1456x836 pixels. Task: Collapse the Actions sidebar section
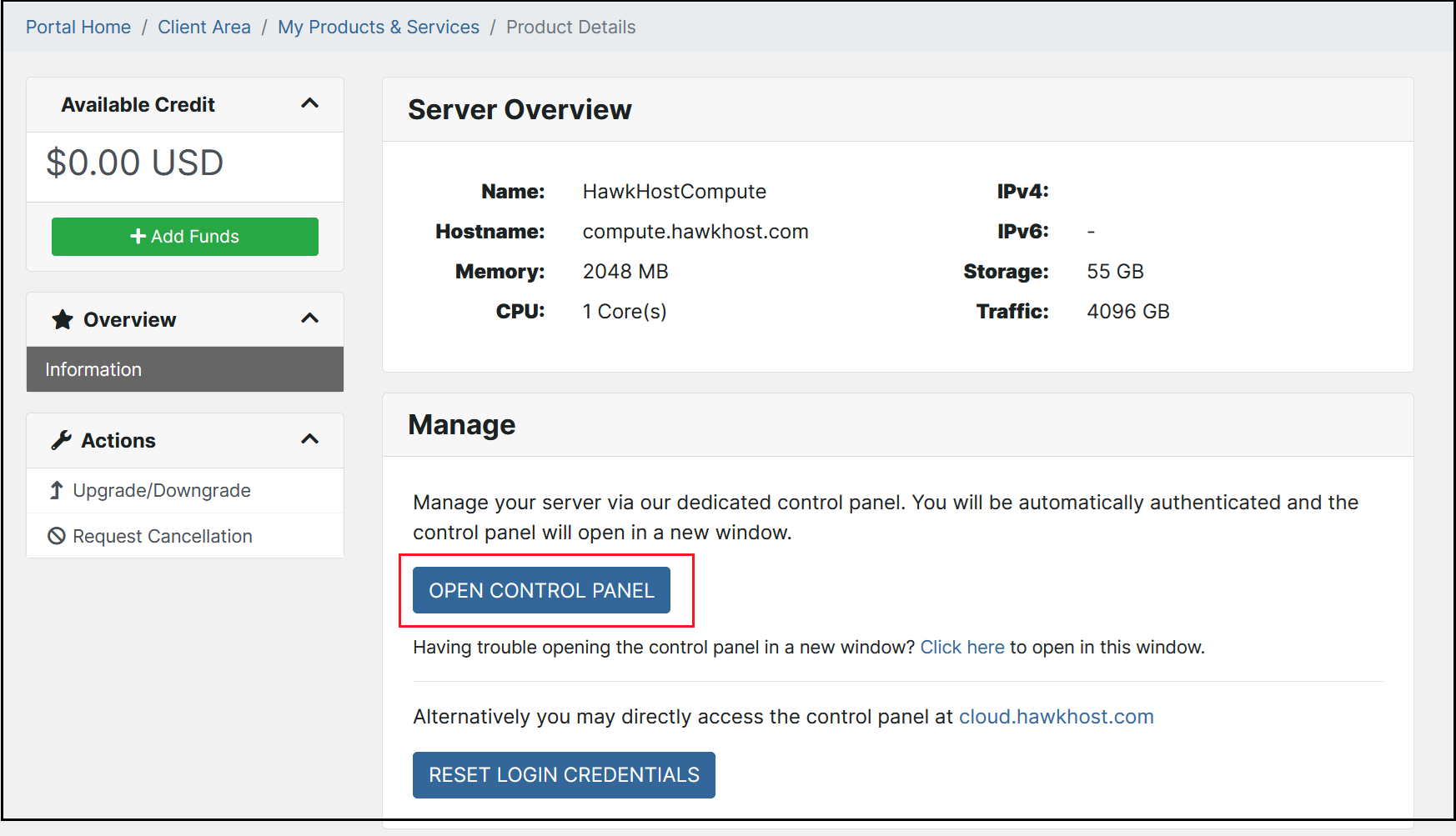tap(309, 440)
